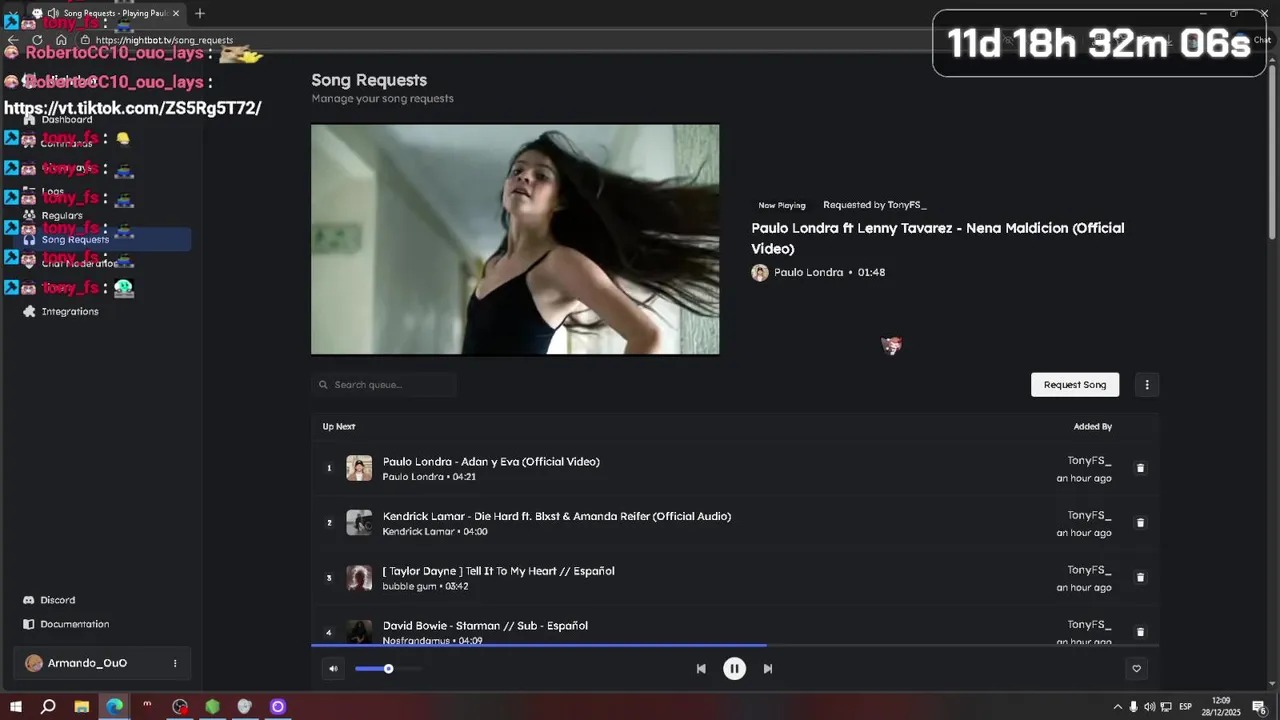Click the browser back arrow

point(13,40)
